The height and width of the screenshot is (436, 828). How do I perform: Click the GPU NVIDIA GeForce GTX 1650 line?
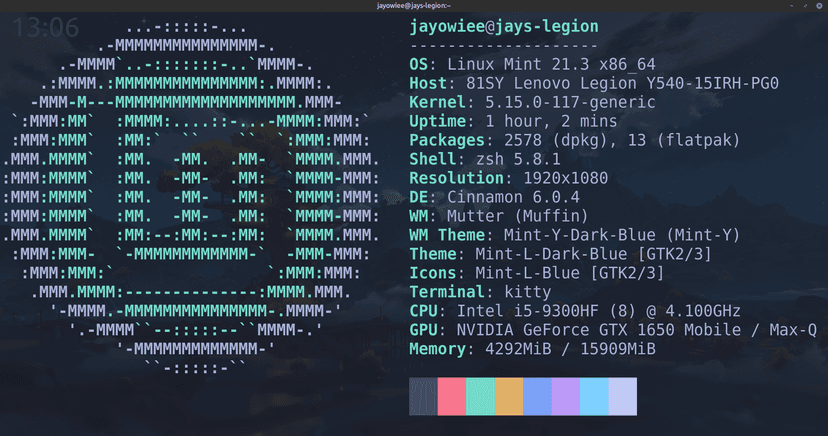point(612,330)
